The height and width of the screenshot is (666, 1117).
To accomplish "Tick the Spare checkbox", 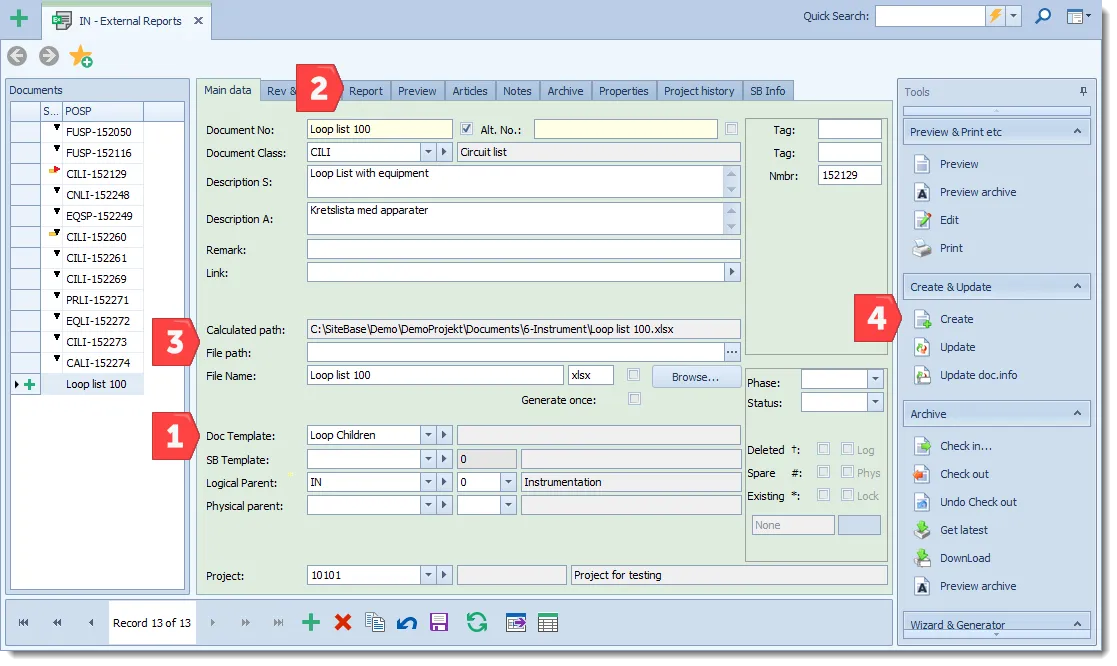I will [x=824, y=472].
